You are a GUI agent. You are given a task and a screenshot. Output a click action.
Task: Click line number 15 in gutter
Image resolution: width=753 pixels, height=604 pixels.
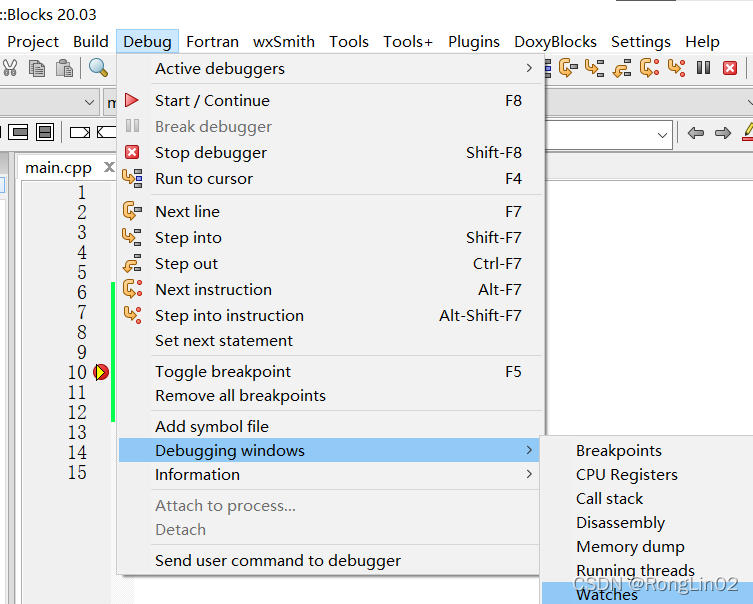(x=77, y=472)
